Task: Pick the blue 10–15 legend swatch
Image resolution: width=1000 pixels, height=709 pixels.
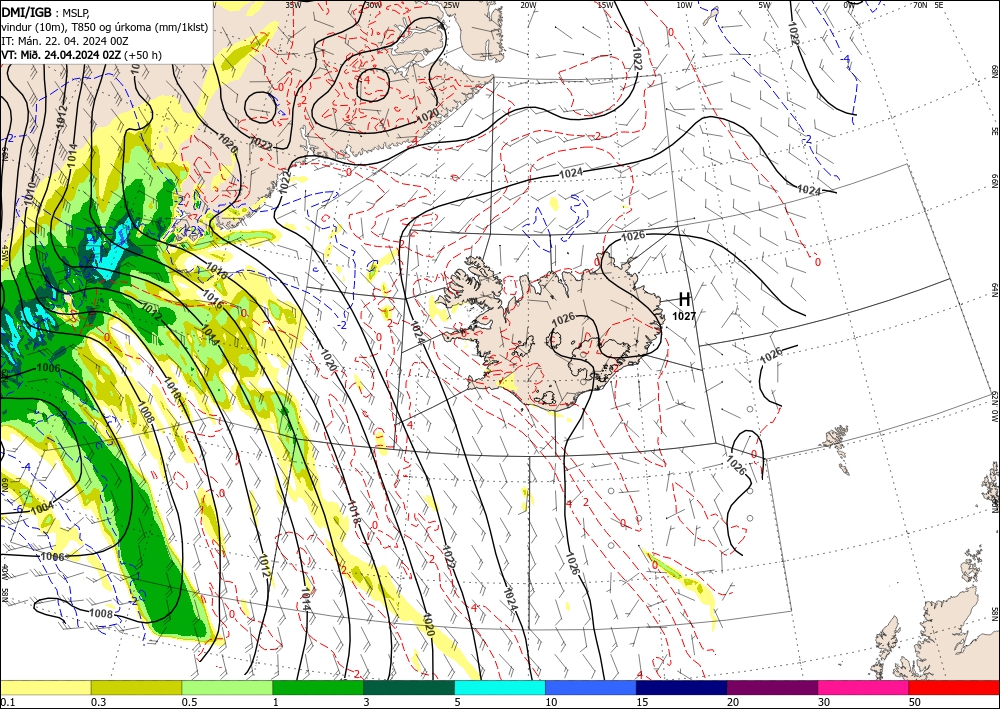Action: click(x=591, y=687)
